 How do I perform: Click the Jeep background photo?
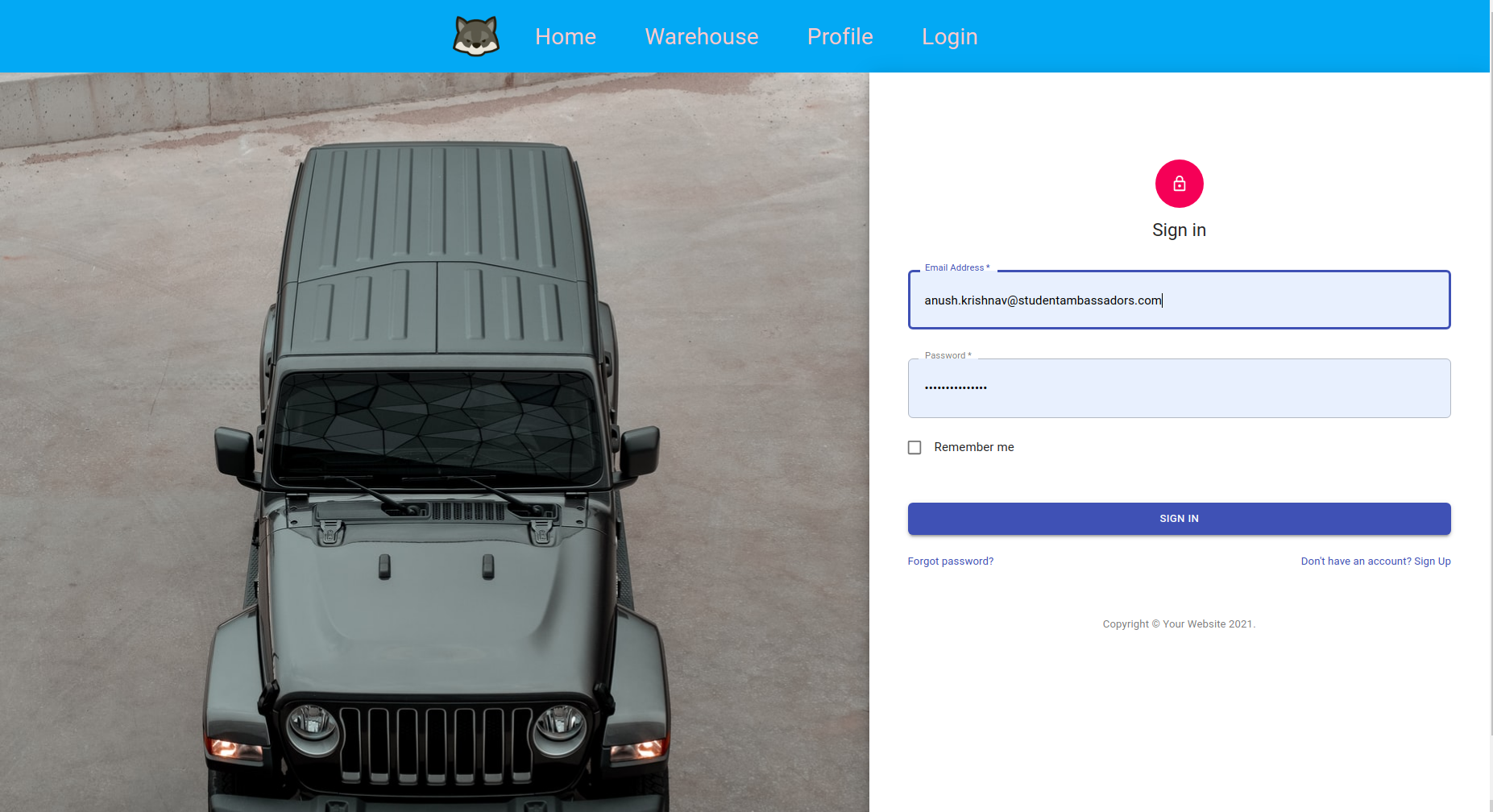pyautogui.click(x=434, y=442)
